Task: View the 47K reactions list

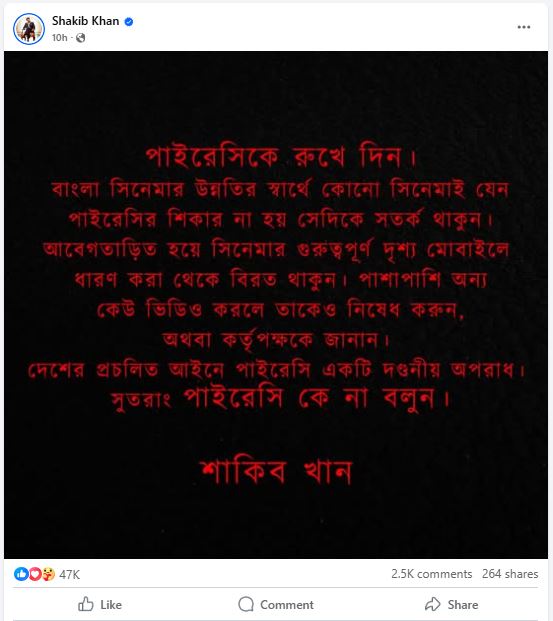Action: tap(69, 574)
